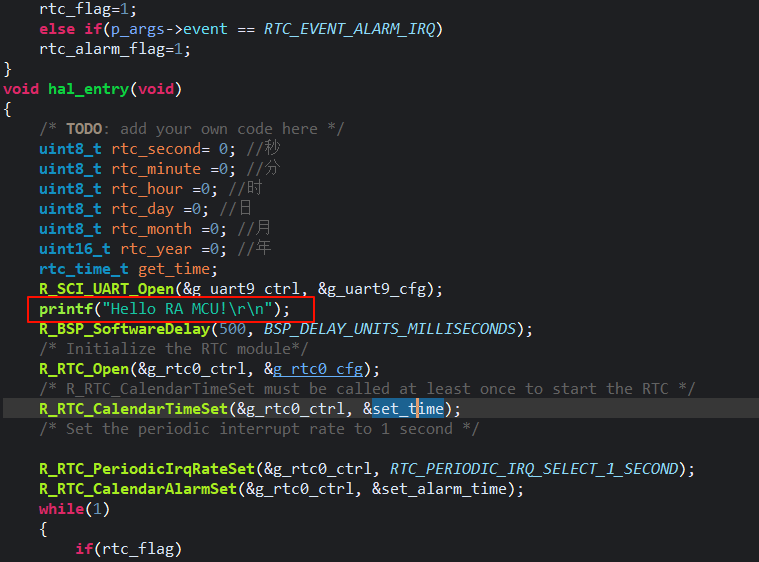Image resolution: width=759 pixels, height=562 pixels.
Task: Open the underlined g_rtc0_cfg link
Action: (318, 369)
